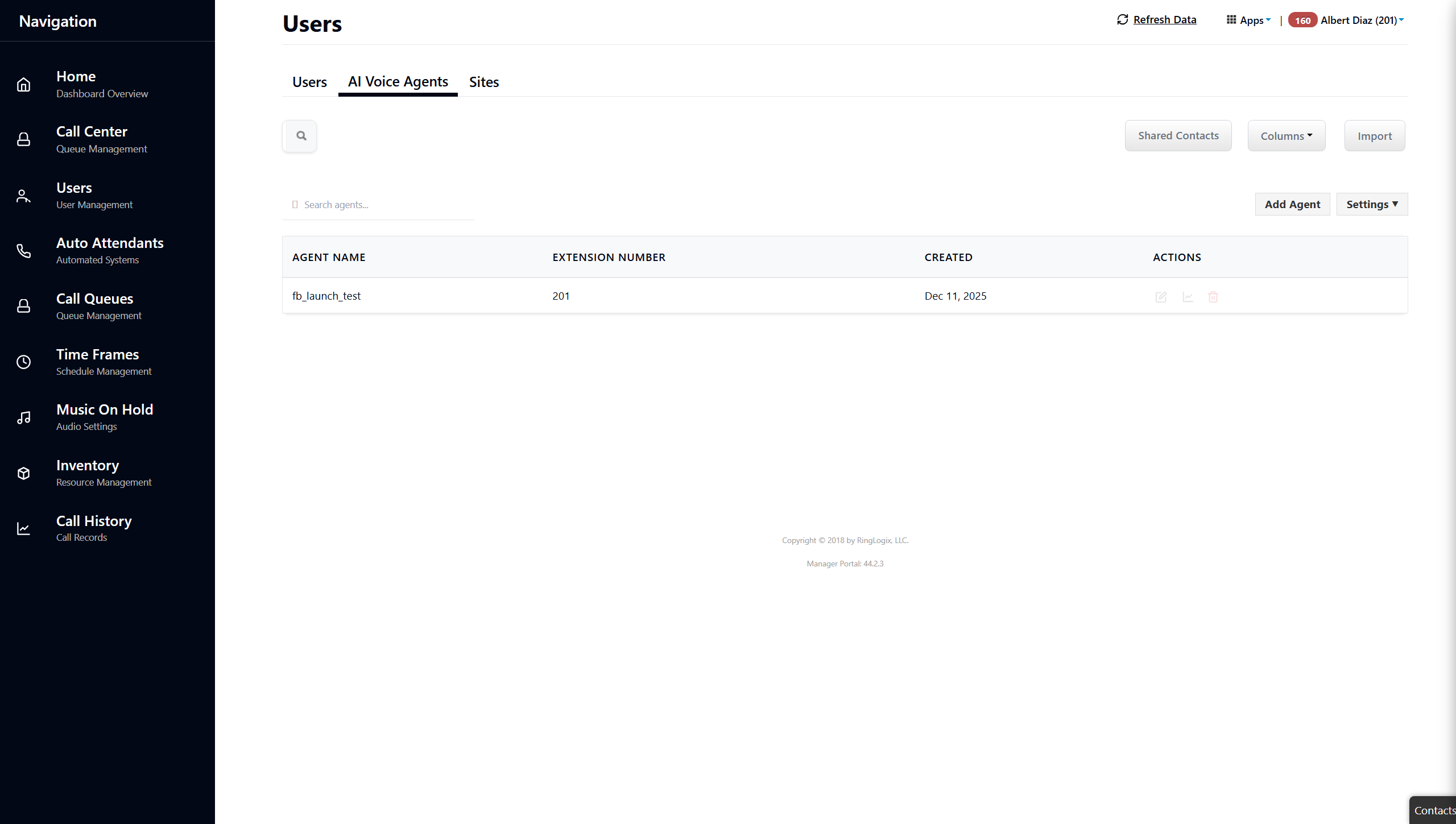Open the Settings dropdown
This screenshot has height=824, width=1456.
coord(1371,204)
